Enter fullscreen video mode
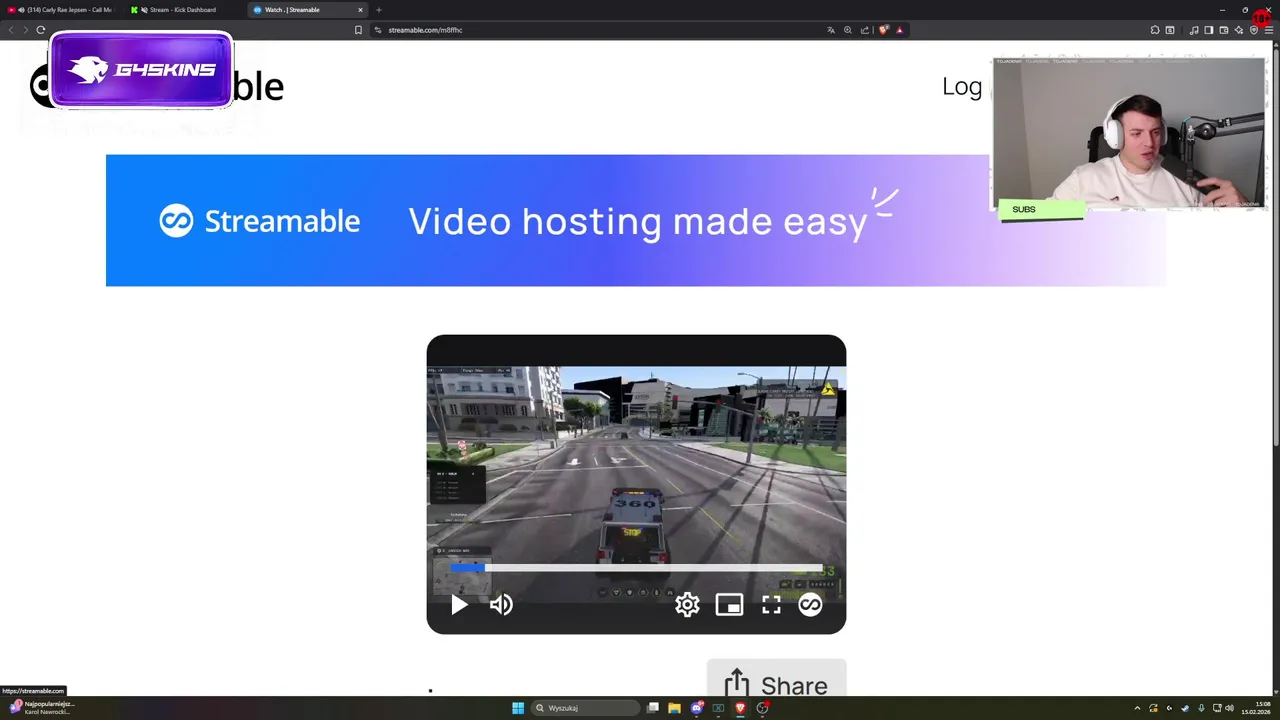1280x720 pixels. (x=771, y=605)
